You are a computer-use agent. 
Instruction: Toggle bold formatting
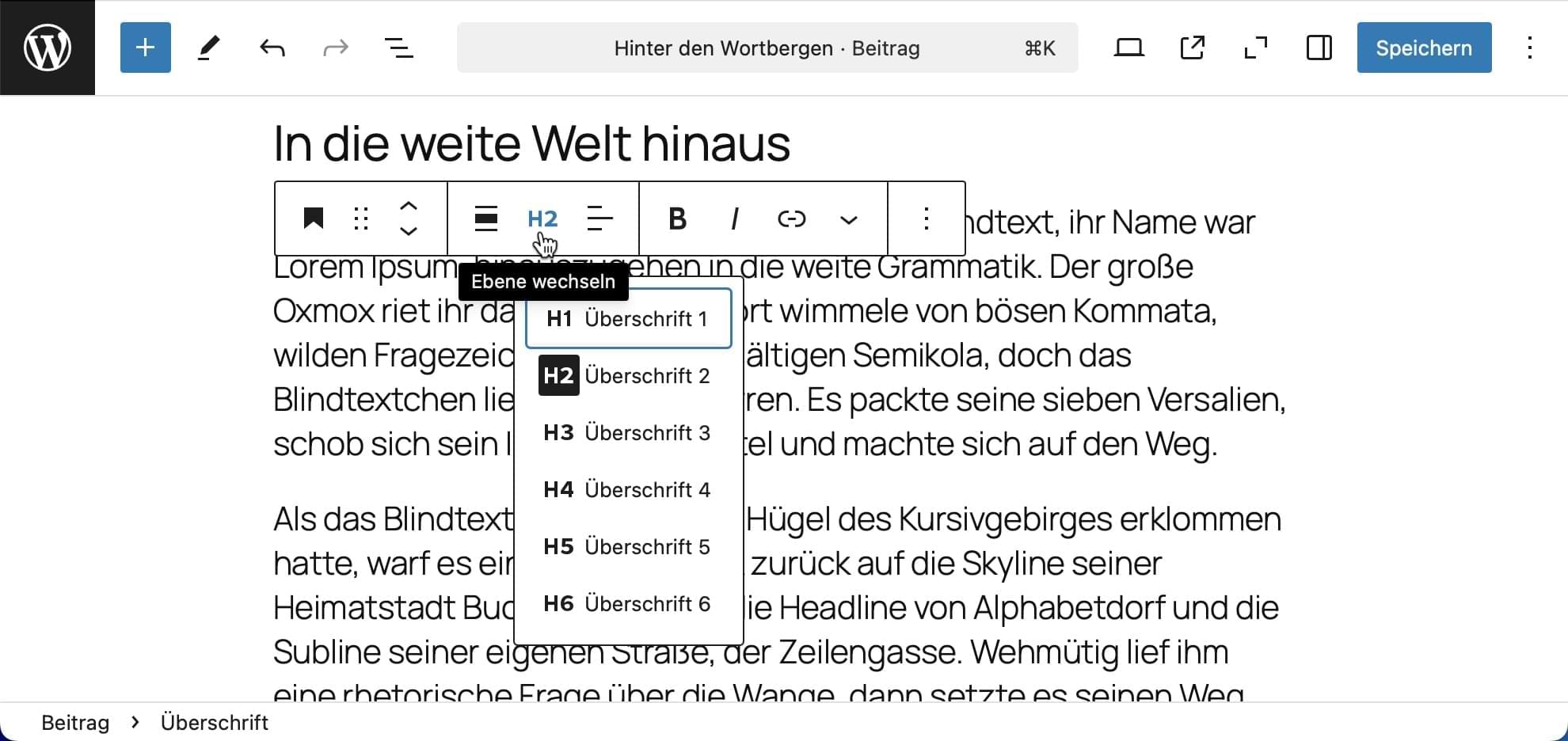(677, 218)
